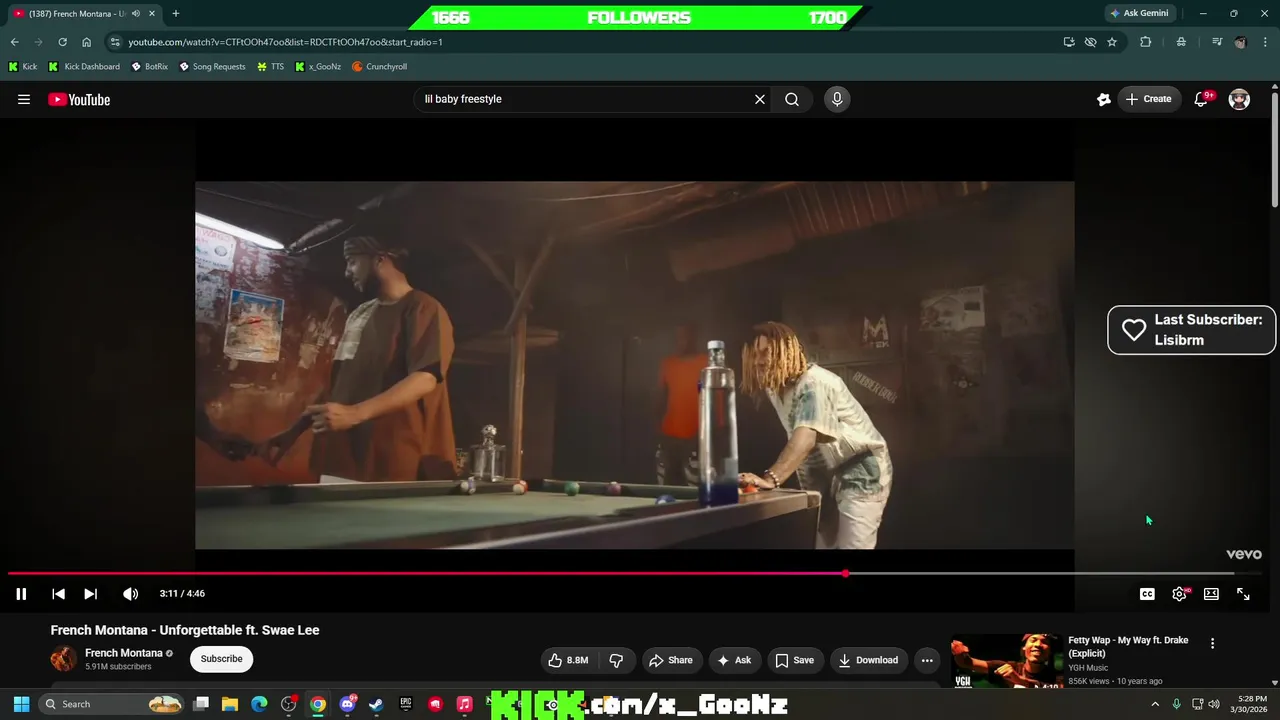This screenshot has height=720, width=1280.
Task: Open Chrome extensions puzzle icon
Action: (x=1146, y=42)
